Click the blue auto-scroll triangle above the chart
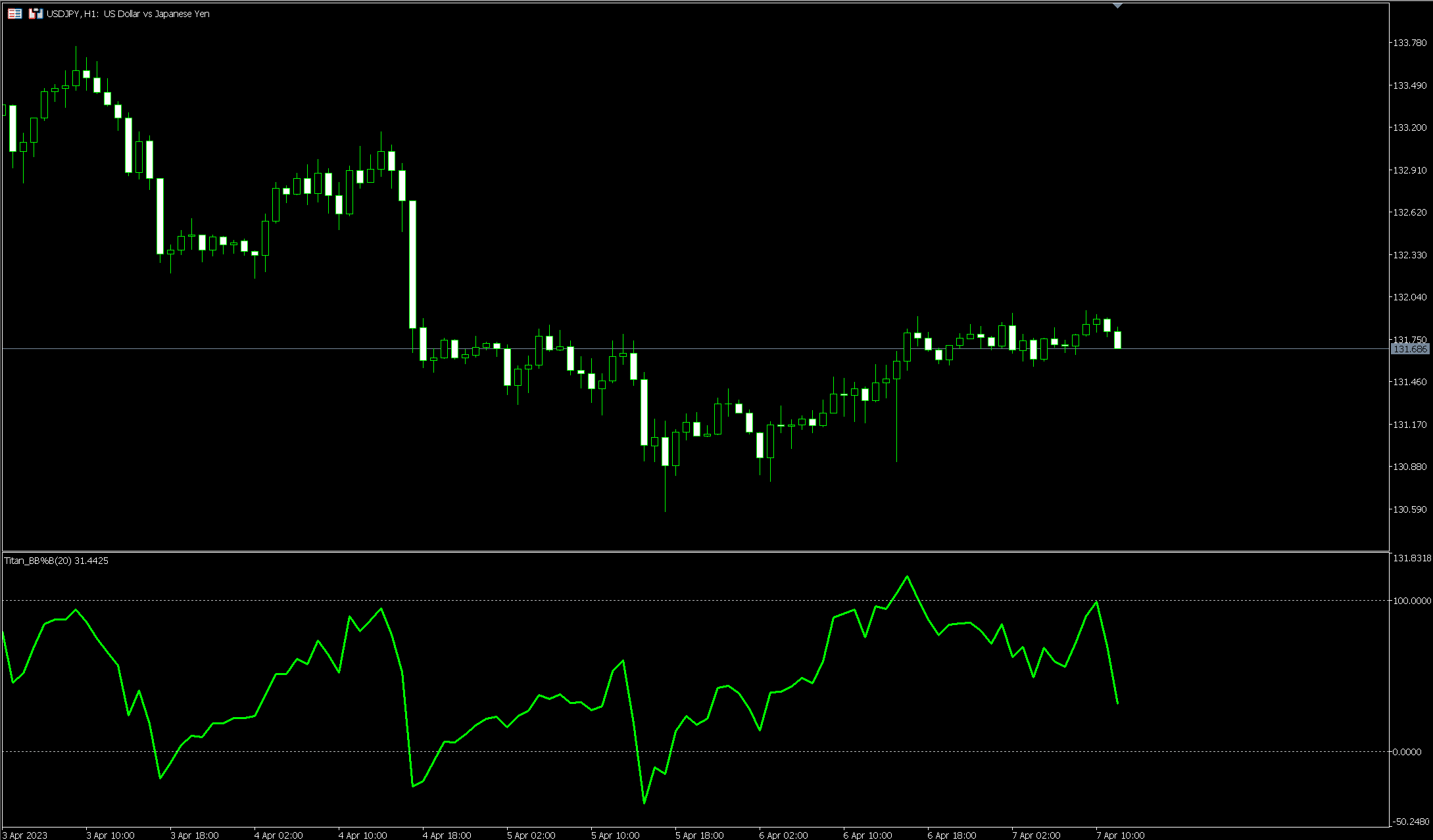The image size is (1433, 840). click(x=1116, y=7)
